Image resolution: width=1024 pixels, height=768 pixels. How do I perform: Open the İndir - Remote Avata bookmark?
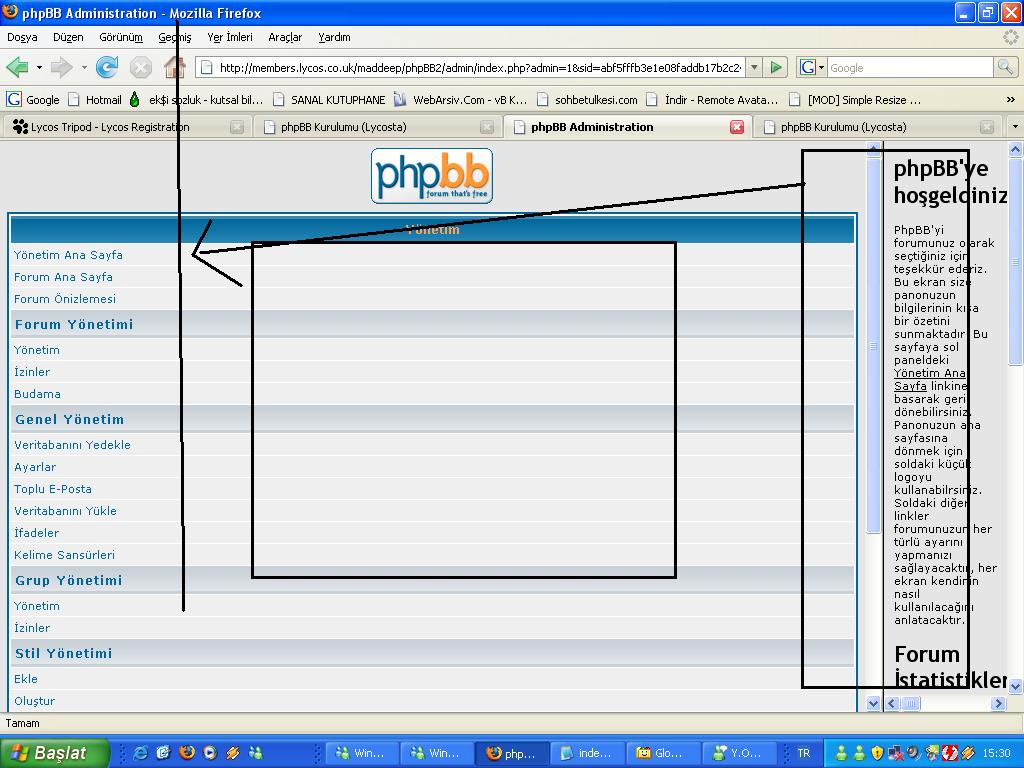coord(712,100)
